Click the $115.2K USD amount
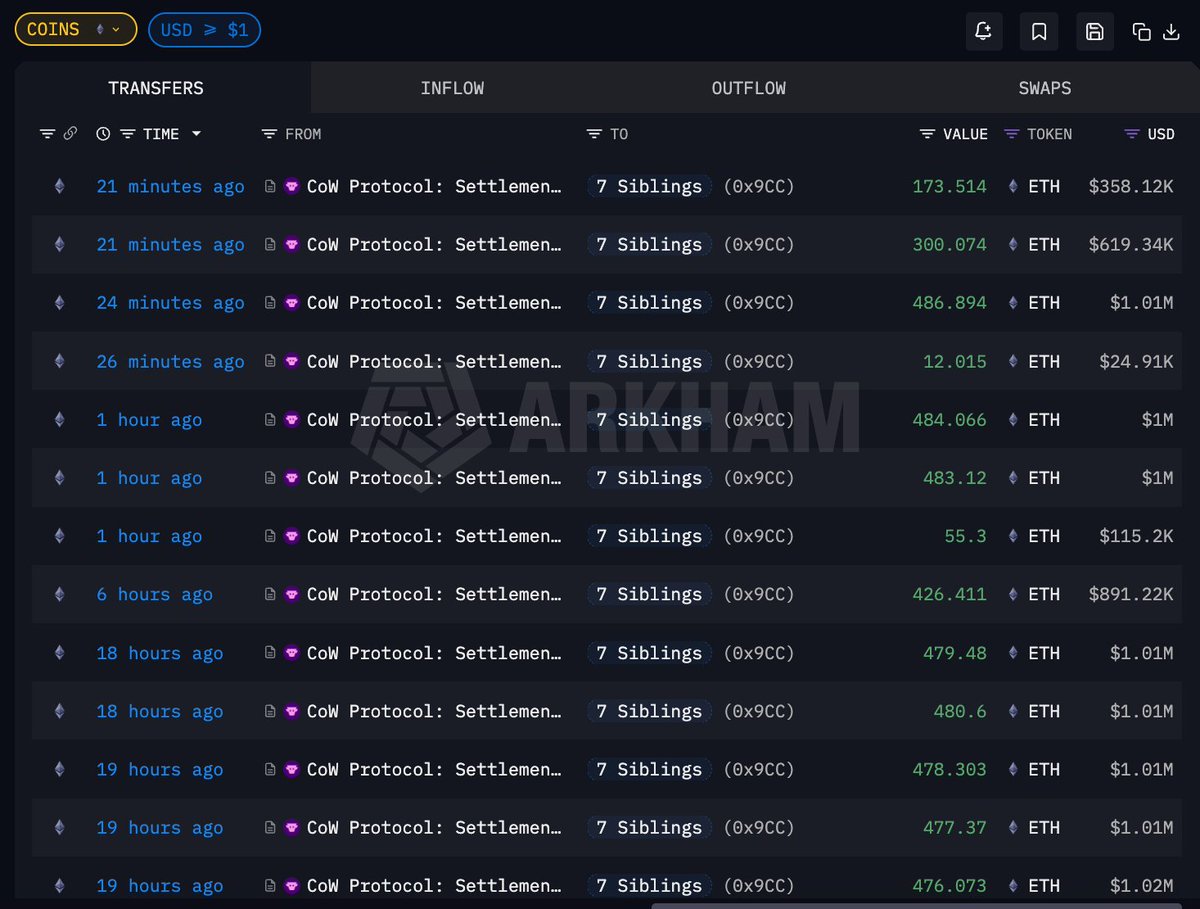Image resolution: width=1200 pixels, height=909 pixels. [1136, 536]
